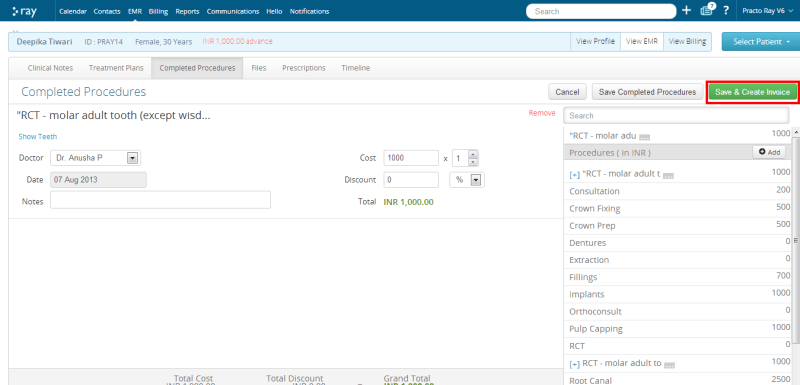Decrease quantity with down stepper arrow
The height and width of the screenshot is (385, 800).
pos(473,162)
